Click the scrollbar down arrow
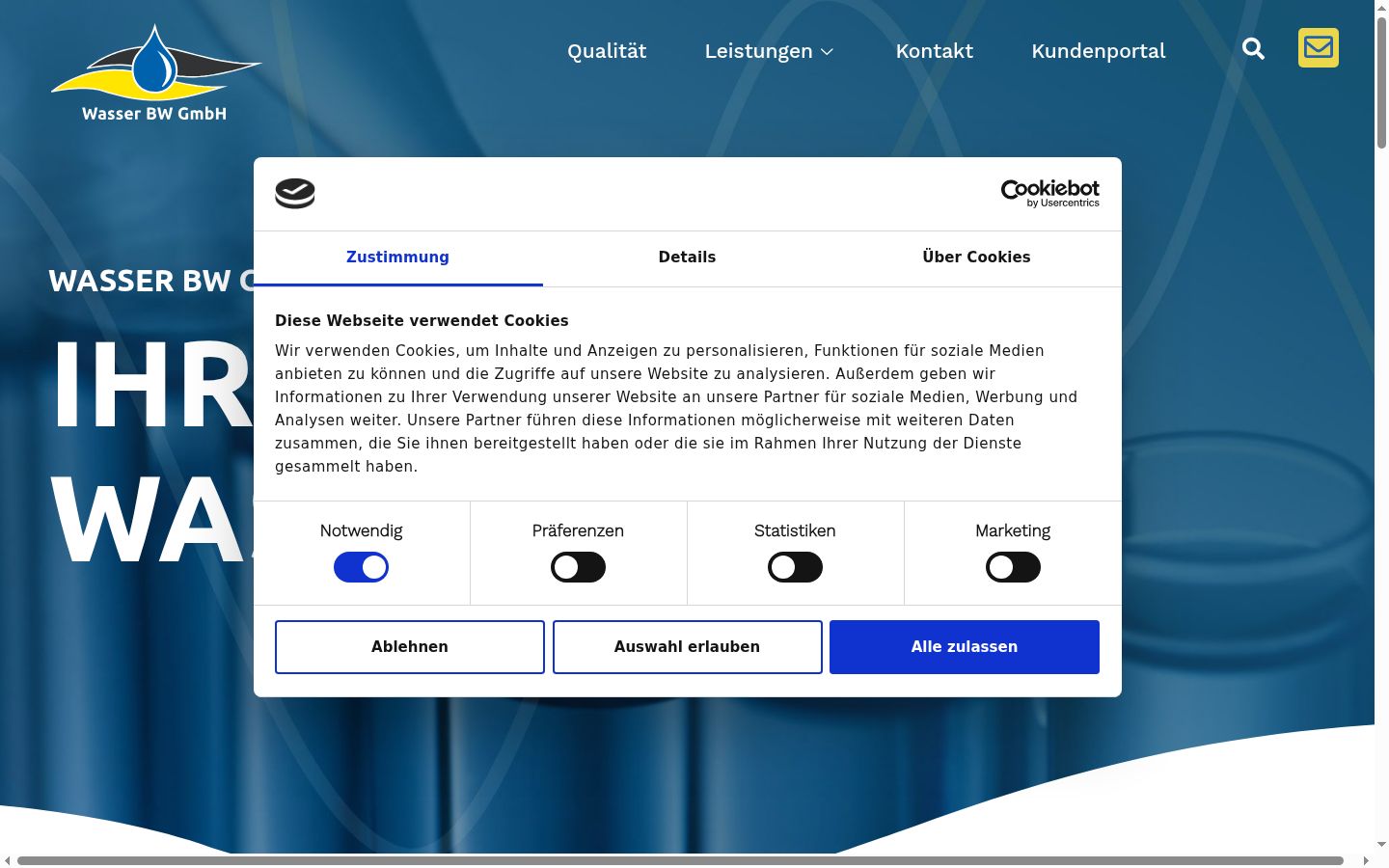Screen dimensions: 1389x868 (1381, 844)
